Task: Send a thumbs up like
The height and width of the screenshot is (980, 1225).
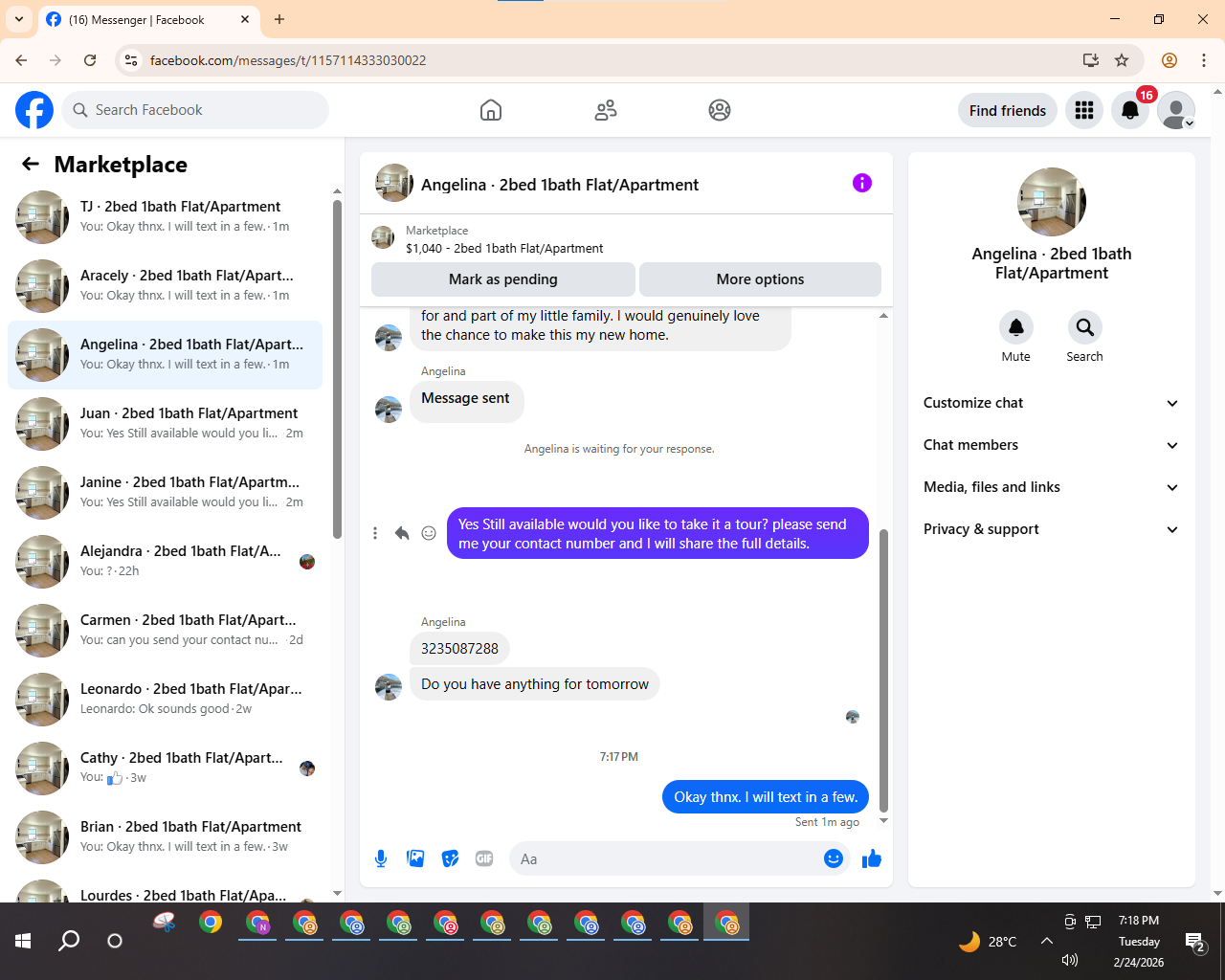Action: coord(872,858)
